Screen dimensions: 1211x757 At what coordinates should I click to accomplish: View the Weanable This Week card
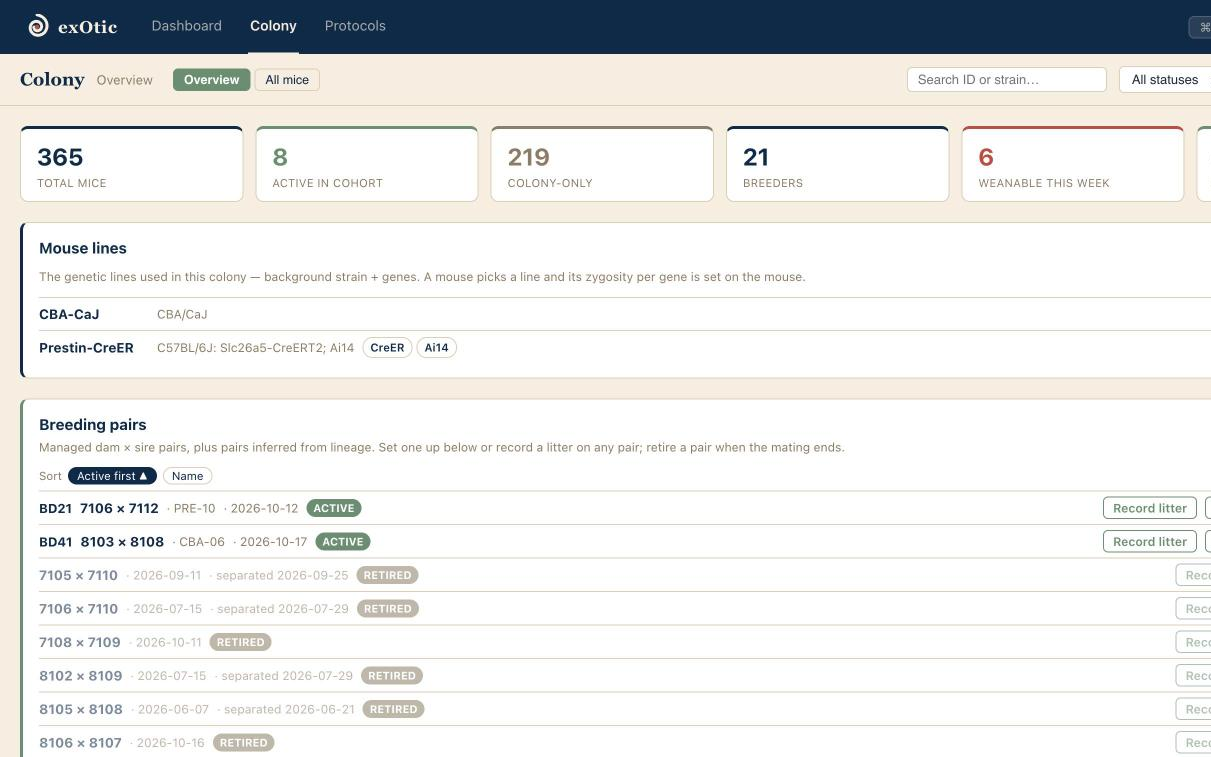pyautogui.click(x=1073, y=164)
